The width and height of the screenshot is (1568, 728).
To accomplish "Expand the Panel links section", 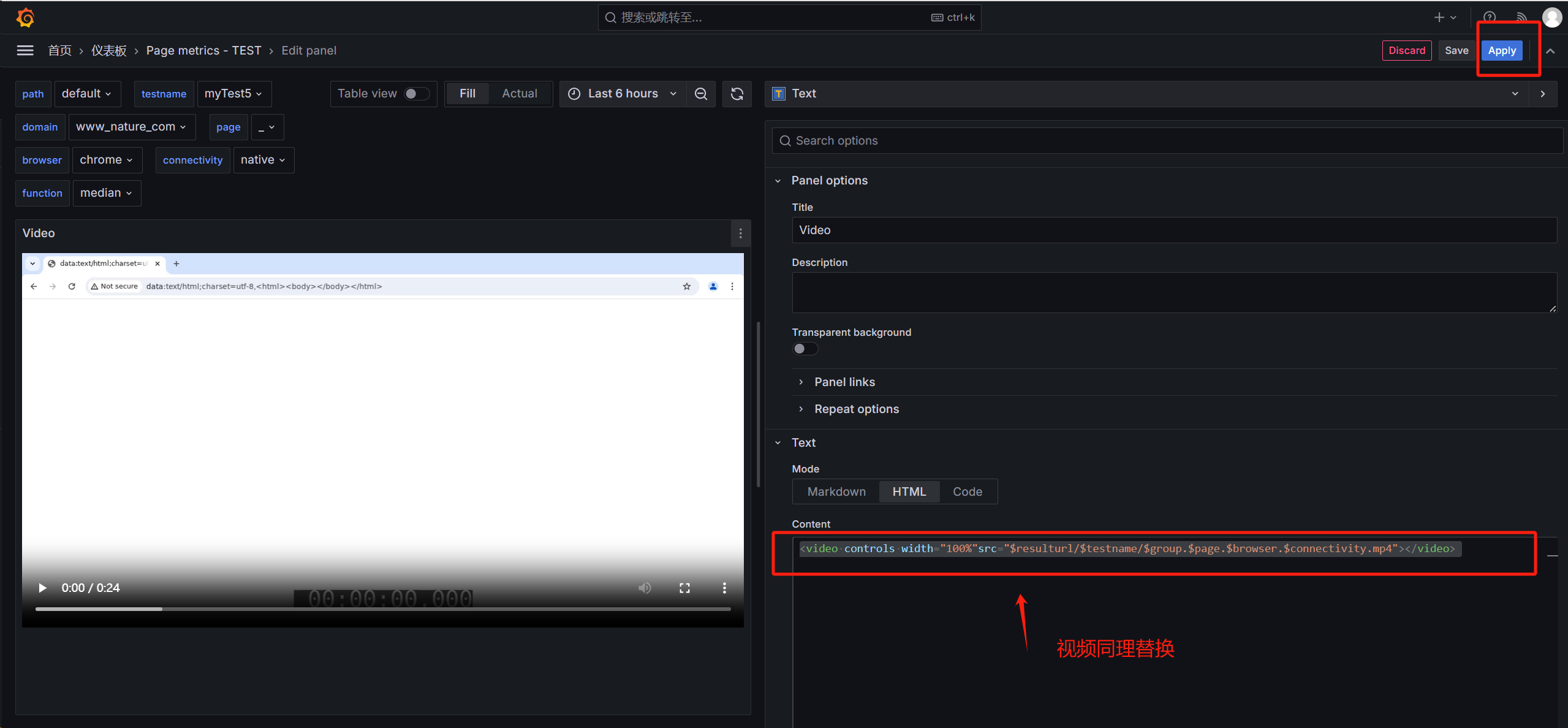I will click(x=844, y=382).
